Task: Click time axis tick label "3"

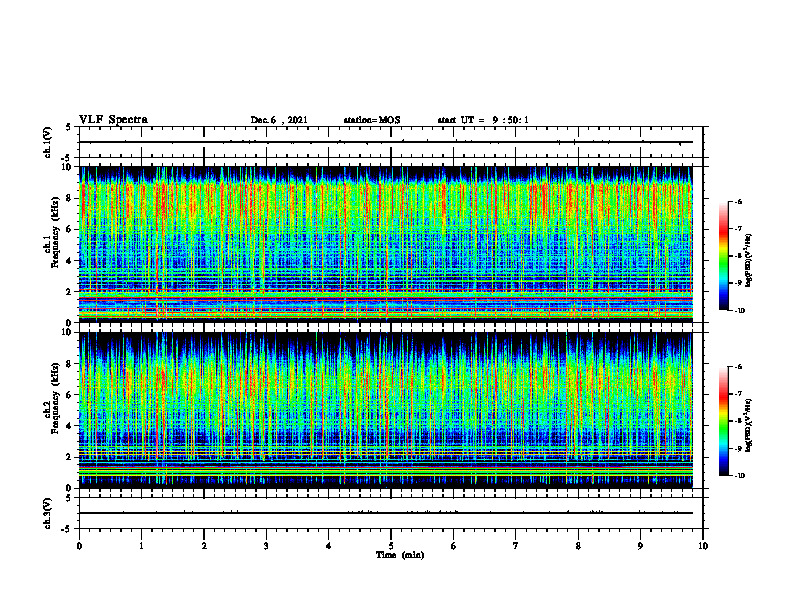Action: 266,546
